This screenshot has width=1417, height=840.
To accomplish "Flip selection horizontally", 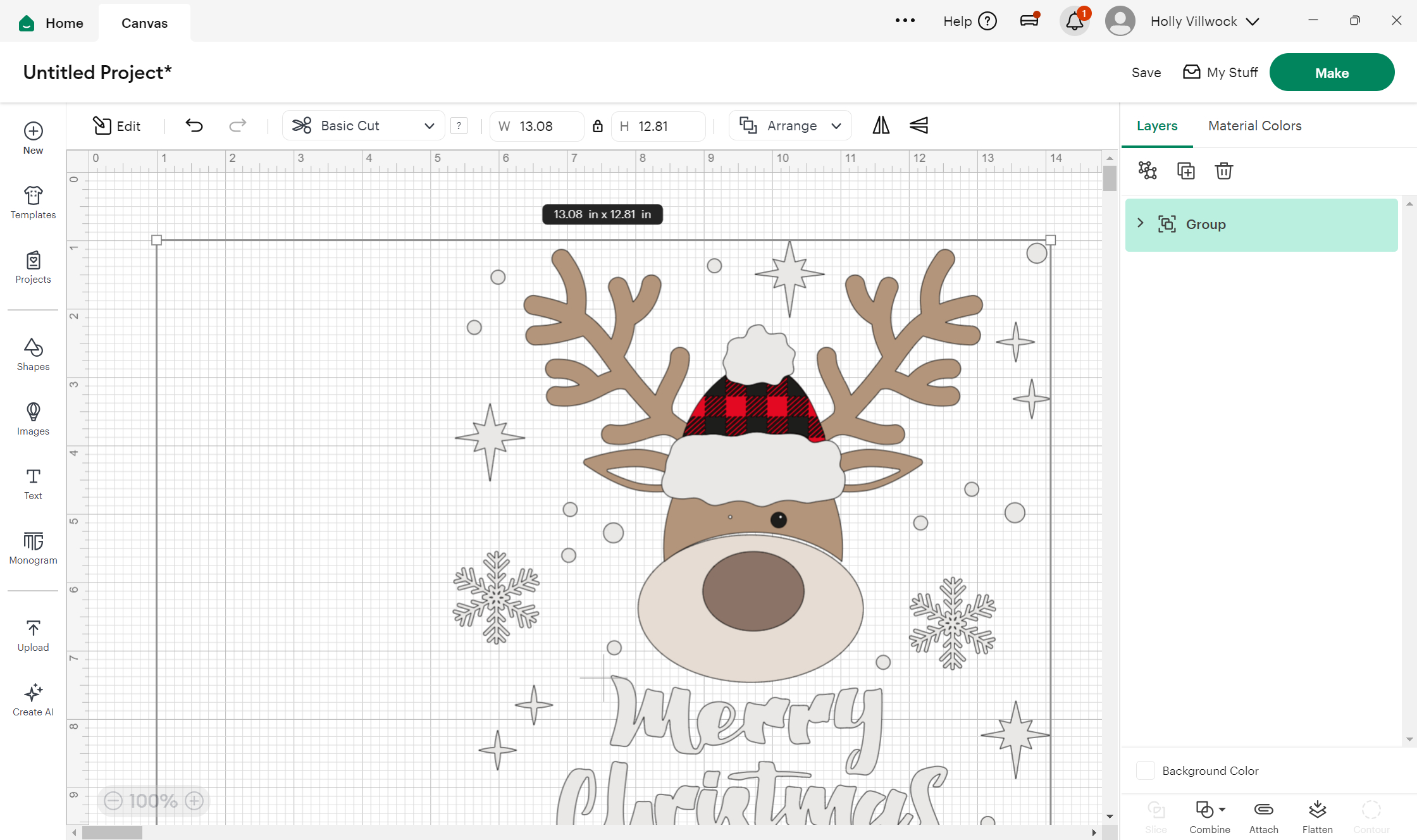I will [881, 126].
